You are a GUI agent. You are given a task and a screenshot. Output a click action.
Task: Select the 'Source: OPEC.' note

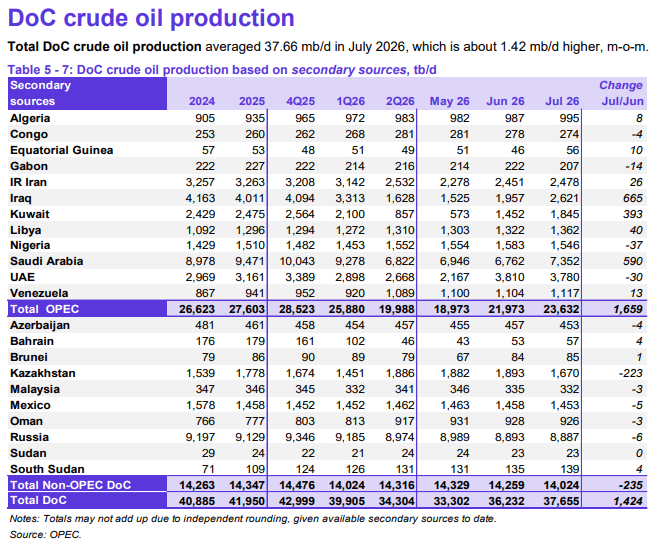[45, 534]
